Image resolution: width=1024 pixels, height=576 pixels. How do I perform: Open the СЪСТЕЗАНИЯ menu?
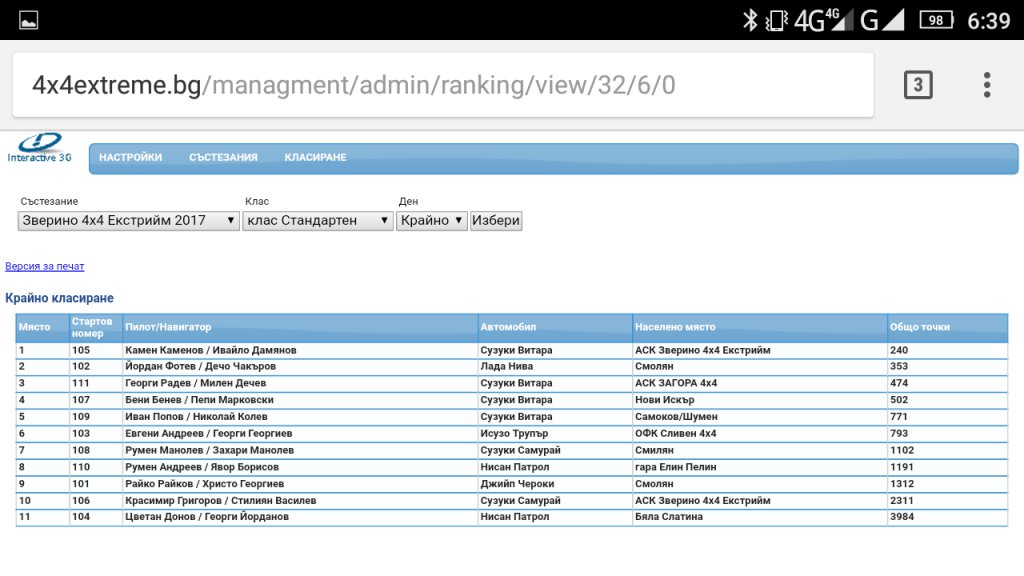pos(223,158)
